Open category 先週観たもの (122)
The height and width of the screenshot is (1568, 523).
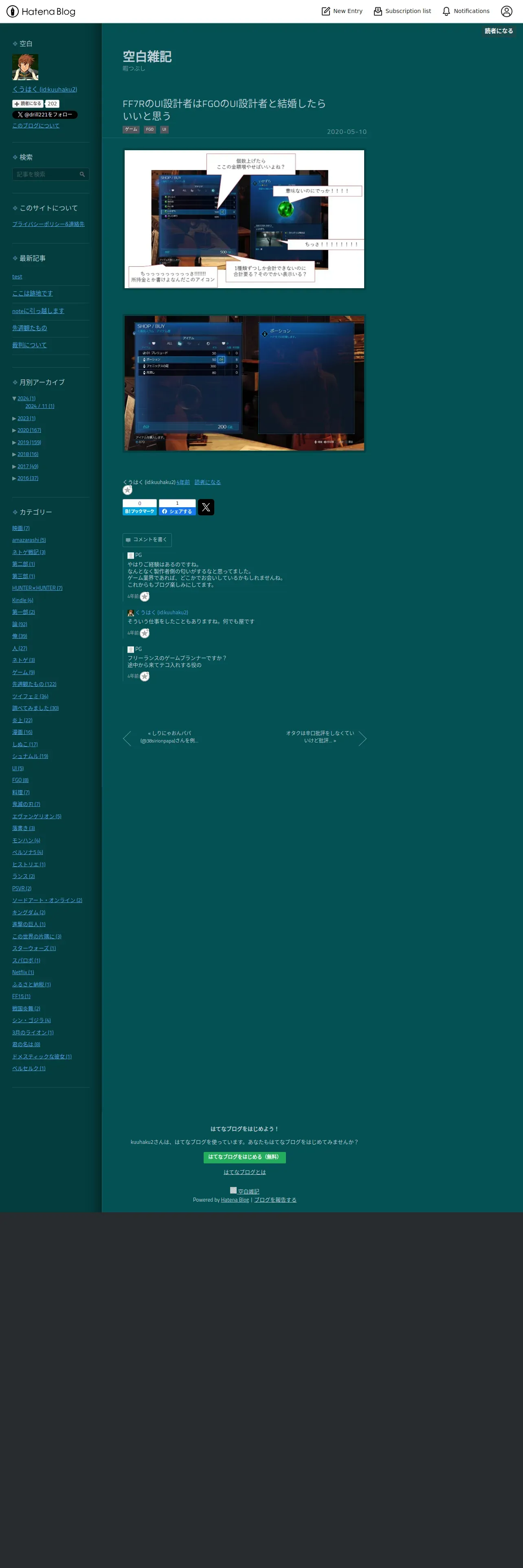click(34, 684)
